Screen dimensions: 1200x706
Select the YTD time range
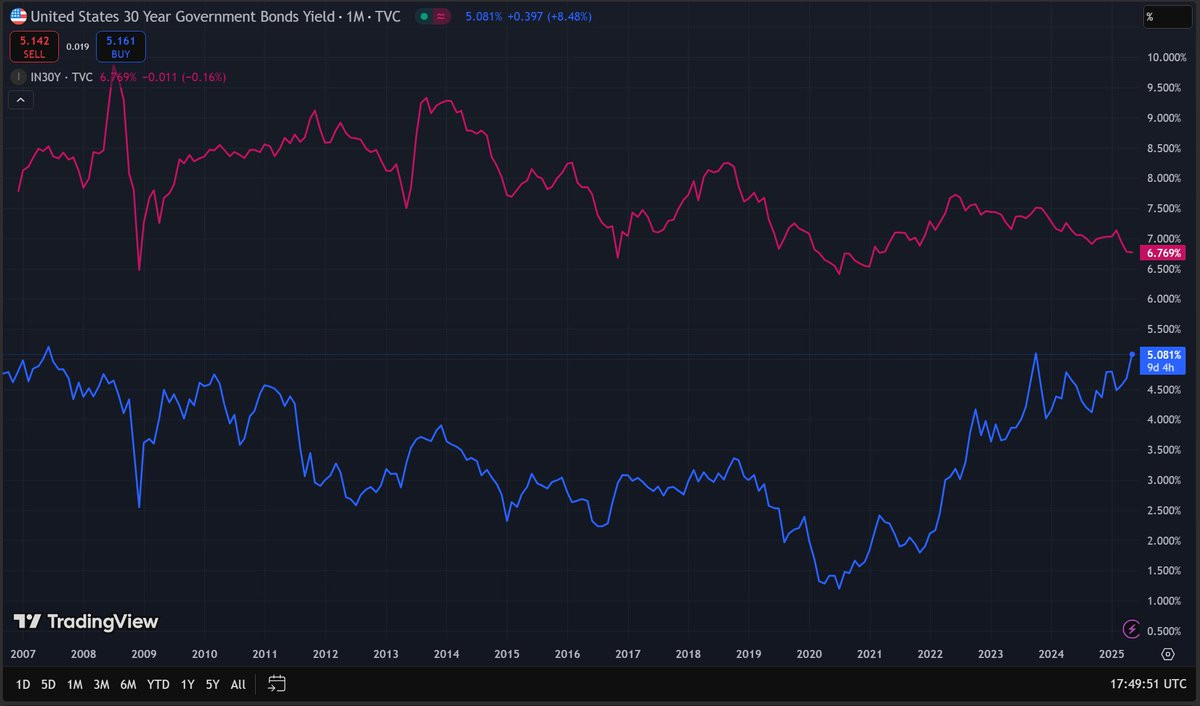tap(158, 685)
